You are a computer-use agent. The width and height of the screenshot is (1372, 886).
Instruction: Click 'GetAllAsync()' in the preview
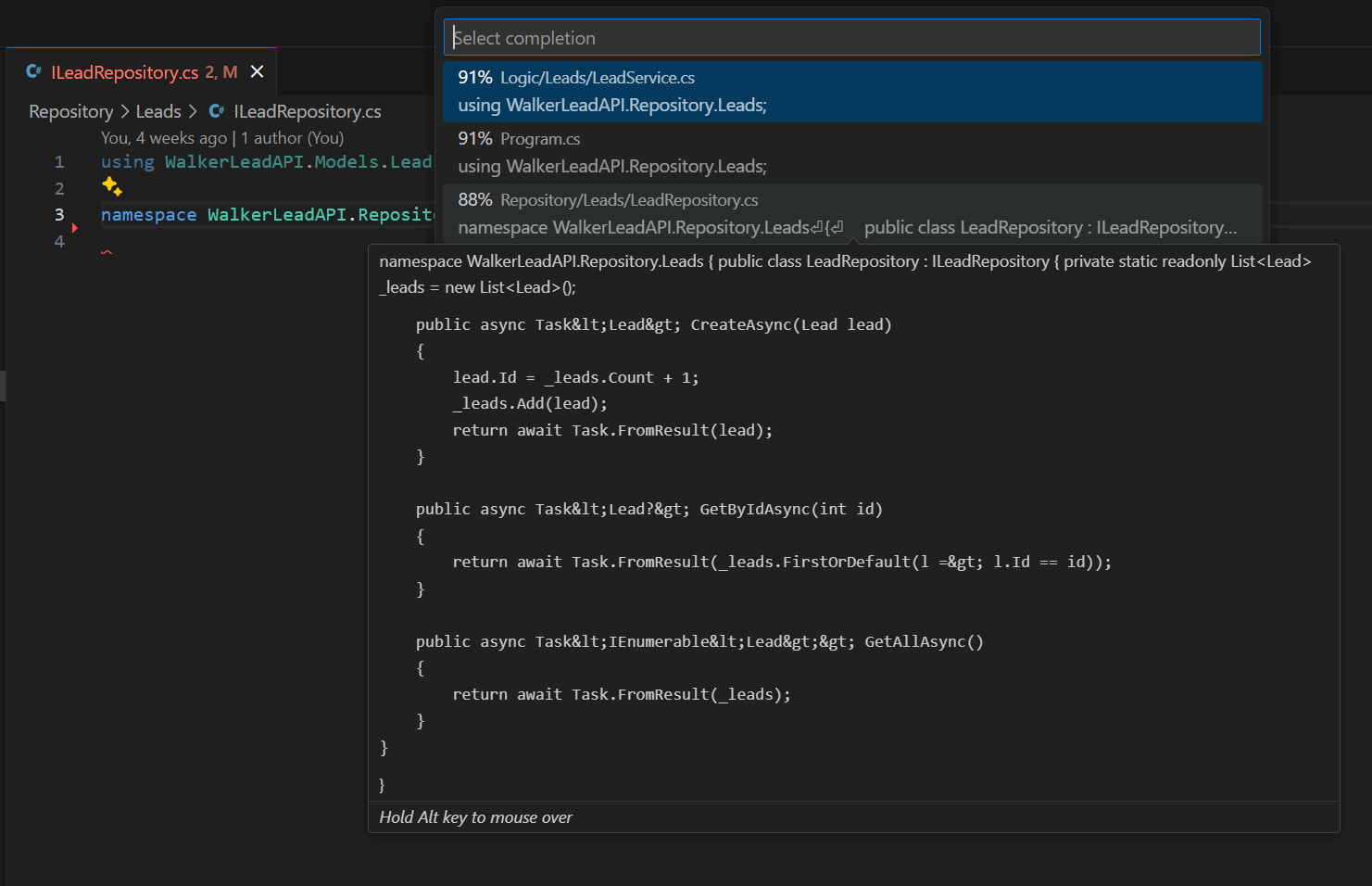(924, 641)
